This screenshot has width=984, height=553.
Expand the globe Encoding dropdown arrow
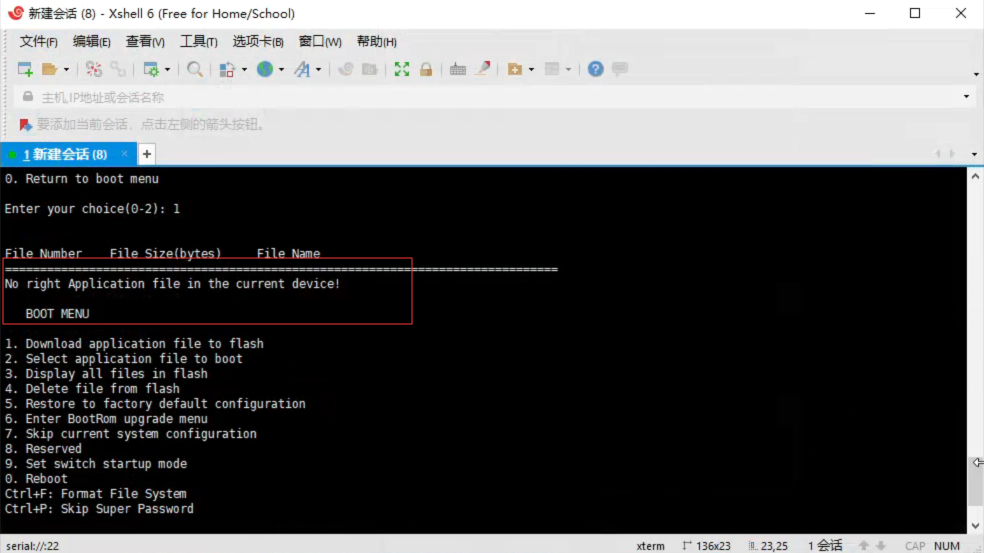pos(281,70)
